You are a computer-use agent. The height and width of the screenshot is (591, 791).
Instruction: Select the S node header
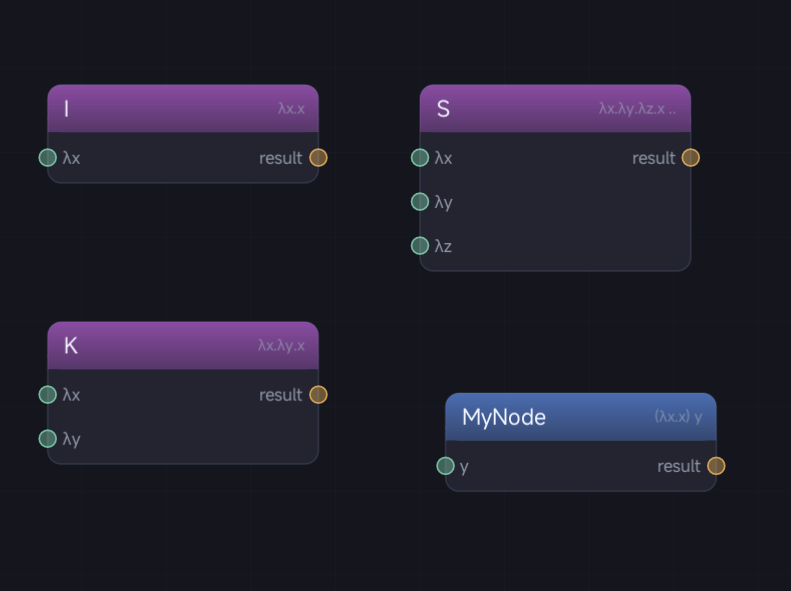tap(555, 108)
